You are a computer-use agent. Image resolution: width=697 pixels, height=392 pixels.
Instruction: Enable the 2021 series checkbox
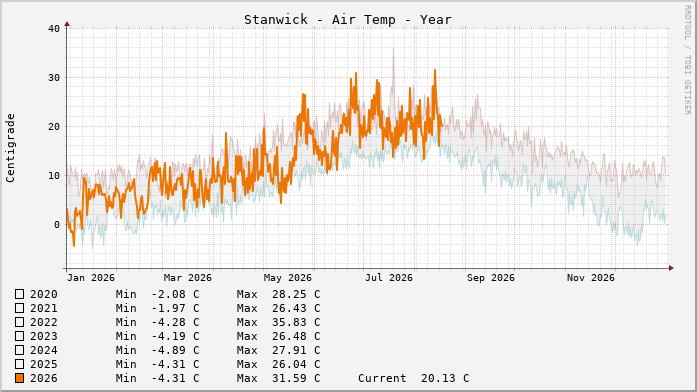click(20, 308)
